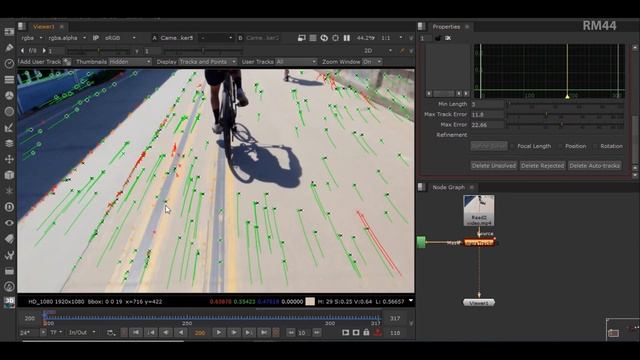The image size is (640, 360).
Task: Open the rgba channel layer dropdown
Action: click(32, 38)
